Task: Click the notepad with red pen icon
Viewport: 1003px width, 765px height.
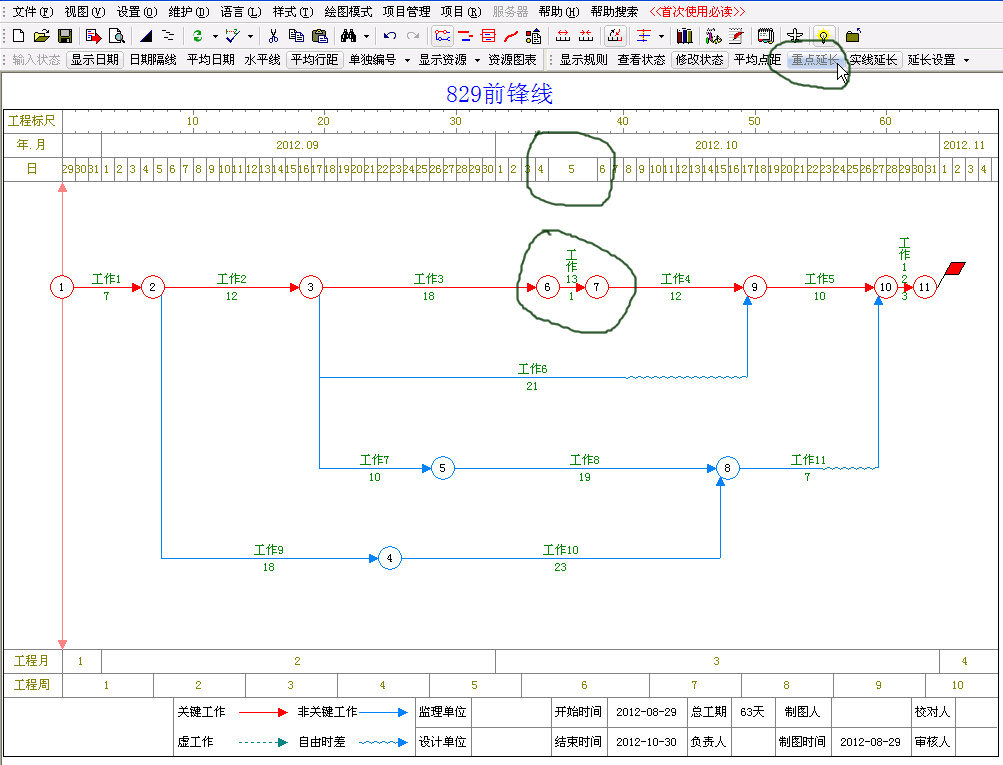Action: pos(736,36)
